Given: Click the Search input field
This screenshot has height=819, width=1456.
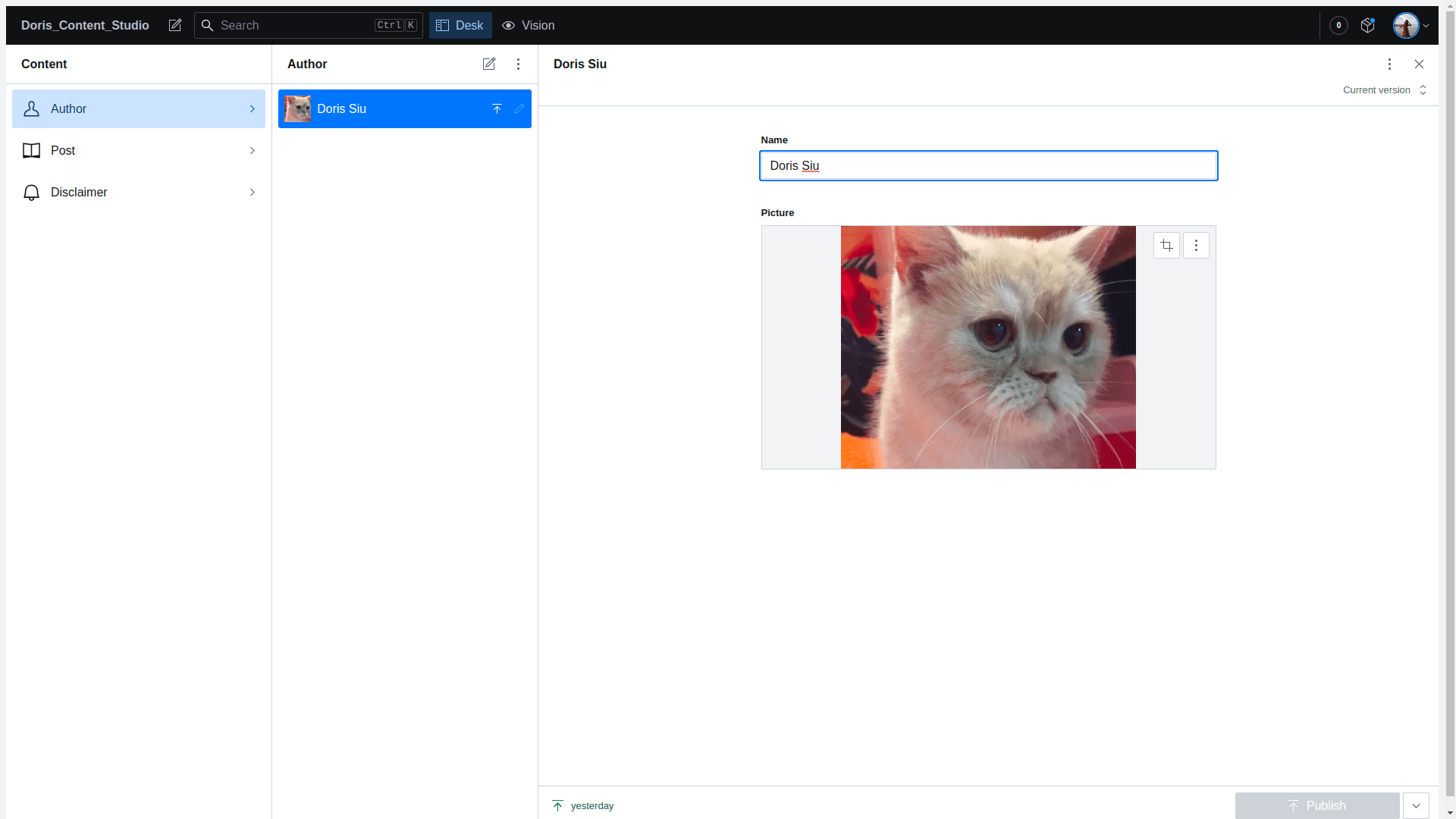Looking at the screenshot, I should pos(296,26).
